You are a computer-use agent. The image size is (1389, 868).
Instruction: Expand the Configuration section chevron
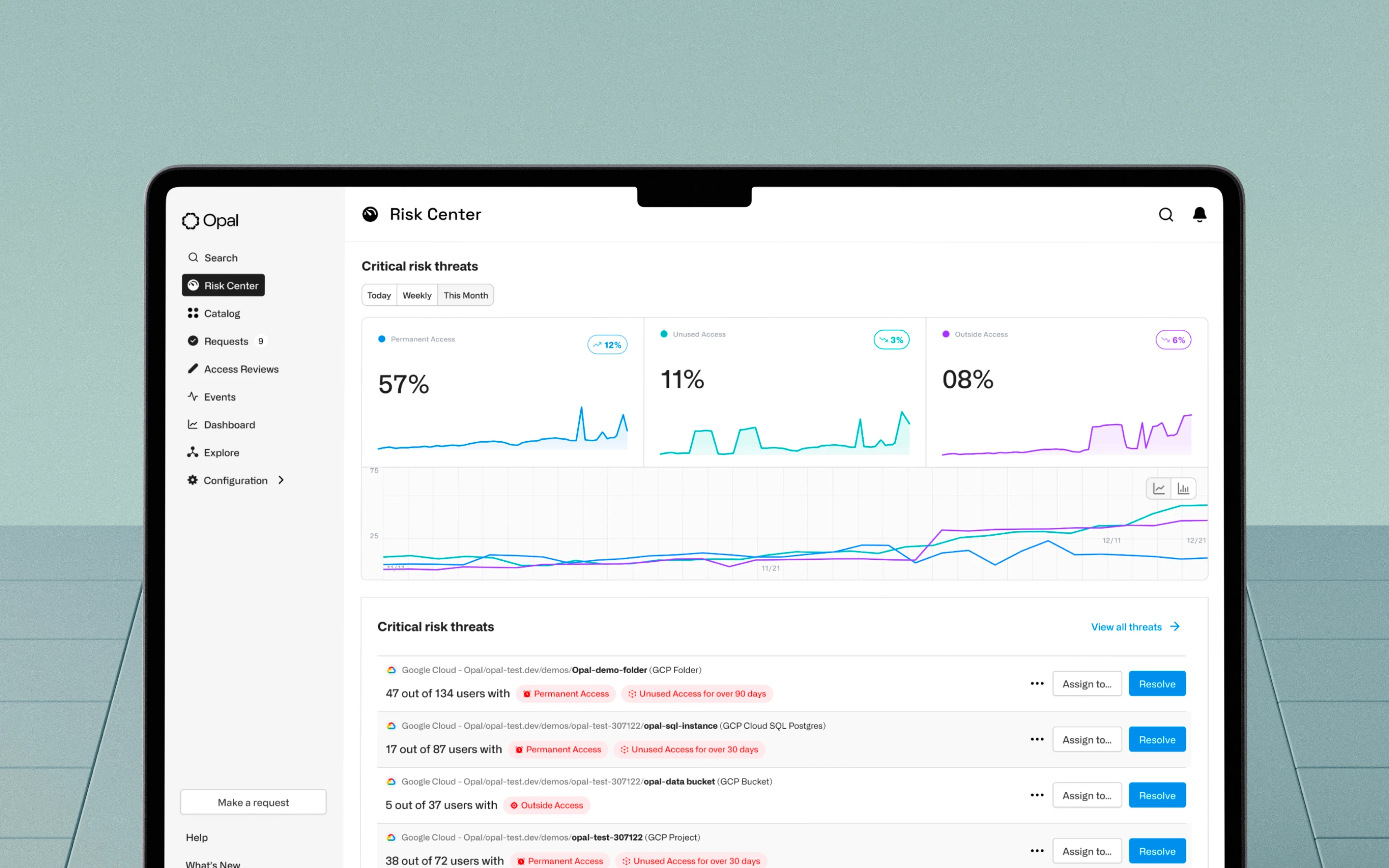click(x=281, y=480)
